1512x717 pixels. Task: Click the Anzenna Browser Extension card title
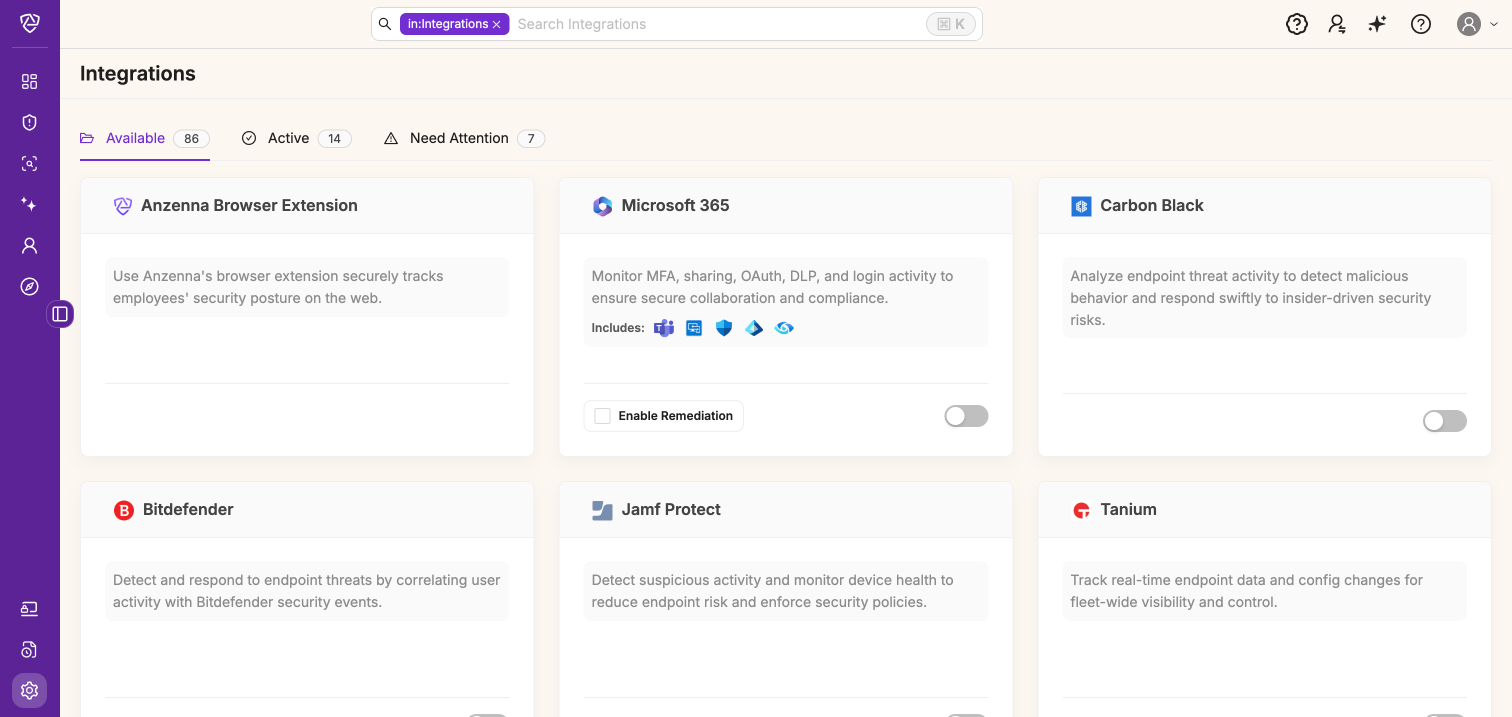[x=249, y=205]
